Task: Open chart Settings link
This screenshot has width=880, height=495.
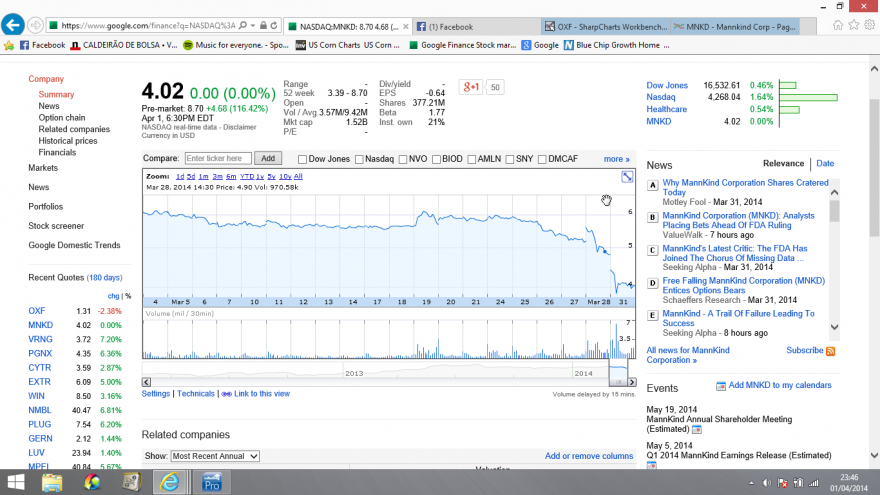Action: (155, 394)
